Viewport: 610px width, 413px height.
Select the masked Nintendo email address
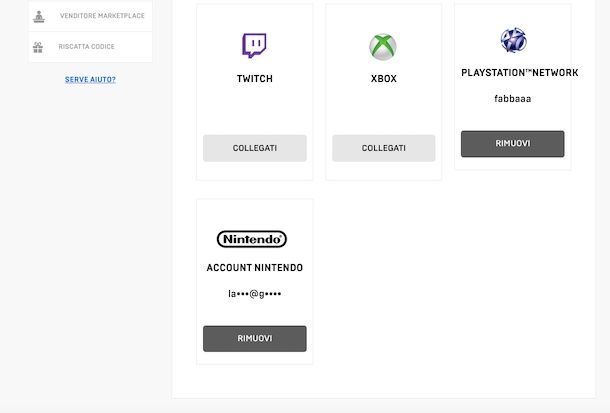coord(254,294)
